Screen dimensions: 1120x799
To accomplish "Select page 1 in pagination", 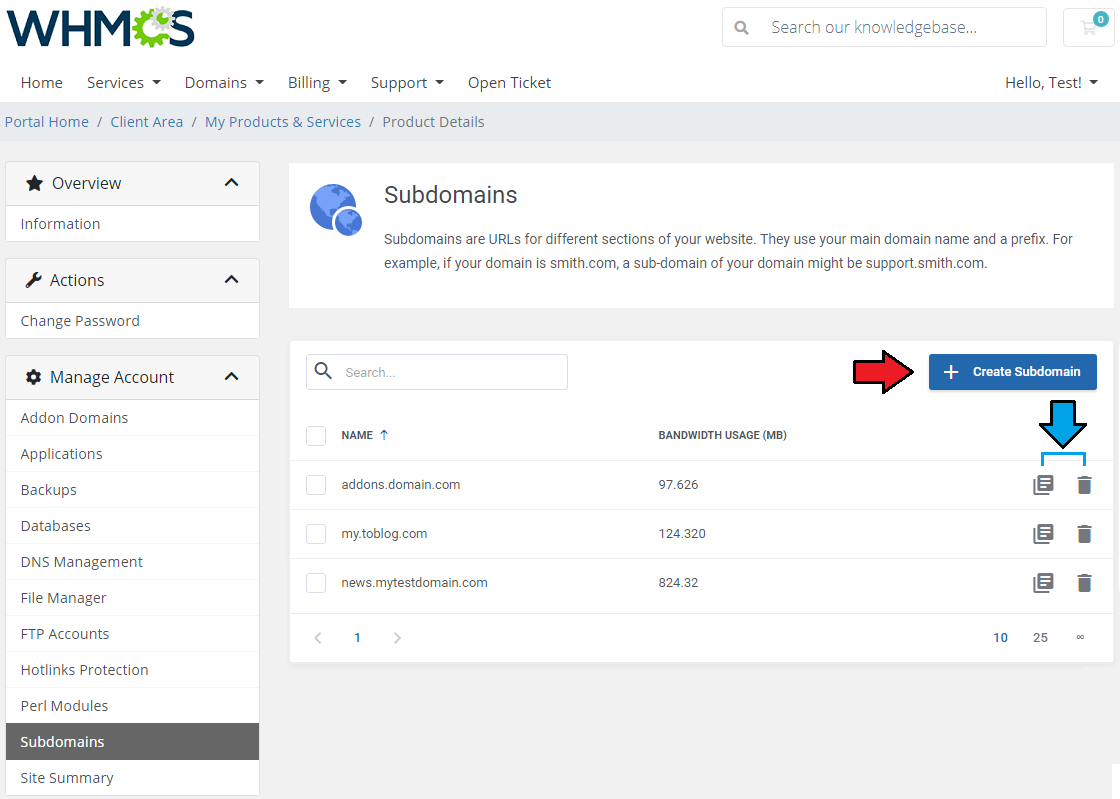I will (x=357, y=638).
